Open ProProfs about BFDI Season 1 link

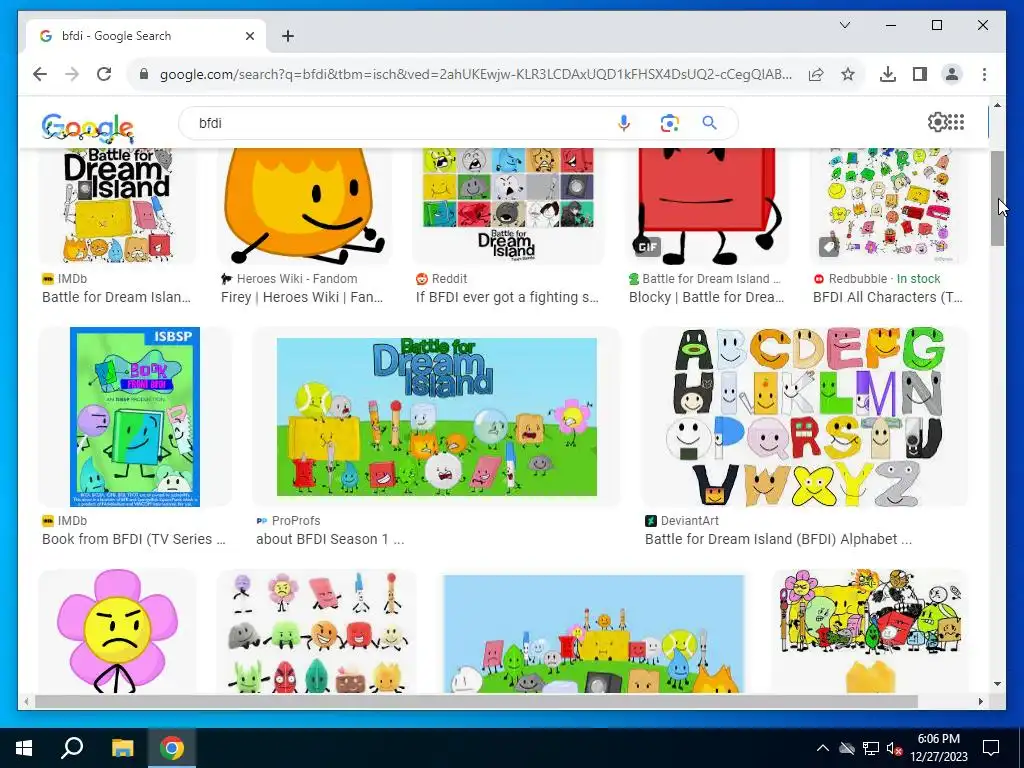[330, 539]
